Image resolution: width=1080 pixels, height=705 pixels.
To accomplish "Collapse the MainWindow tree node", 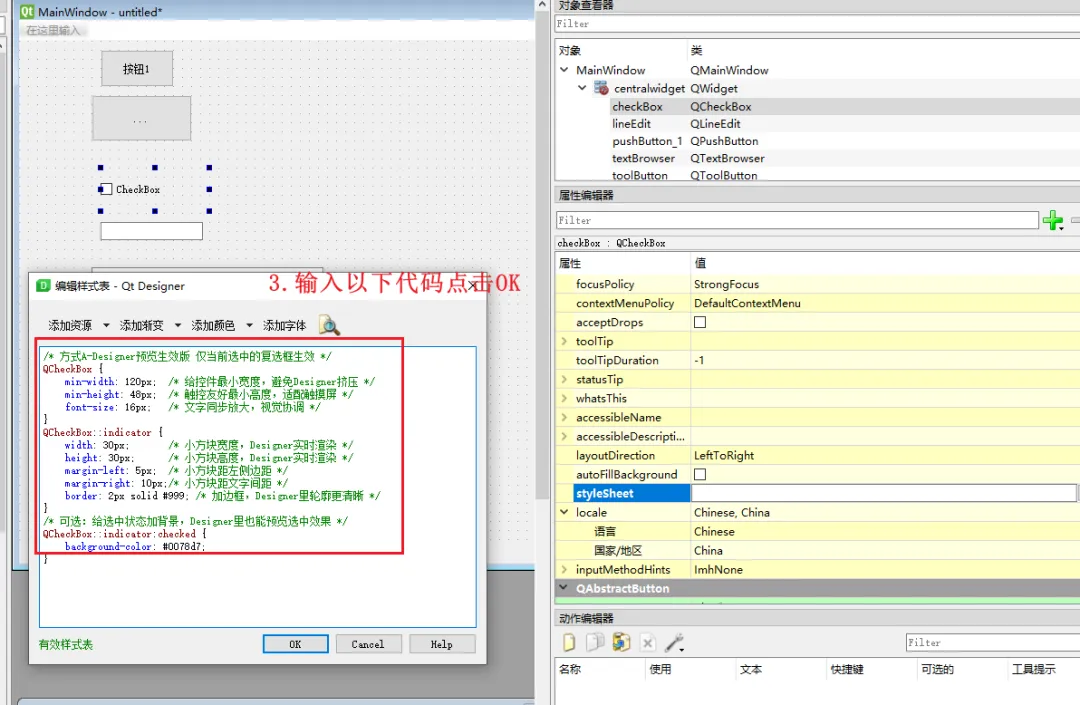I will click(x=564, y=70).
